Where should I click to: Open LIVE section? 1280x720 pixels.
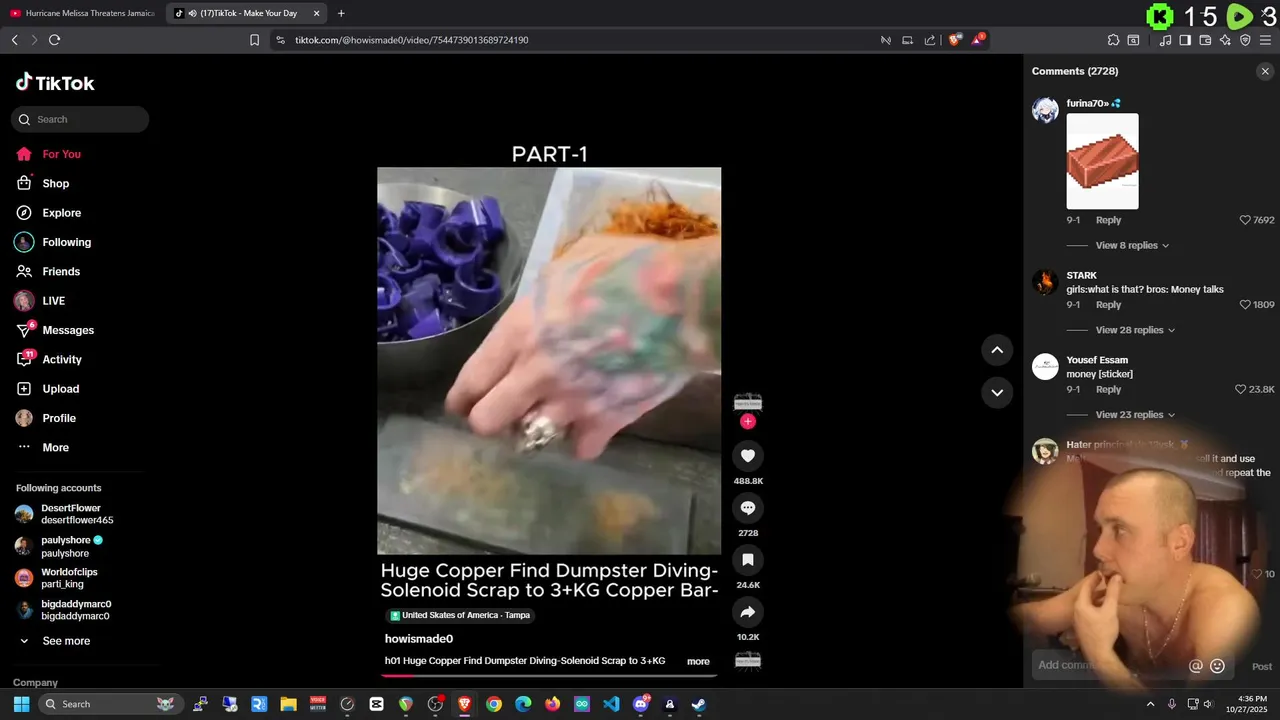[x=54, y=301]
